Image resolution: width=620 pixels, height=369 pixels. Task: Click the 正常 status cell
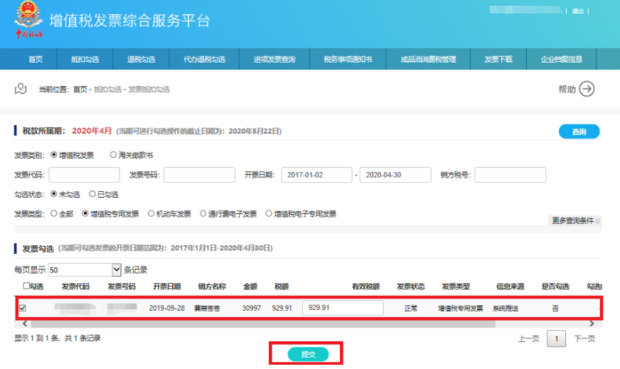(x=410, y=308)
